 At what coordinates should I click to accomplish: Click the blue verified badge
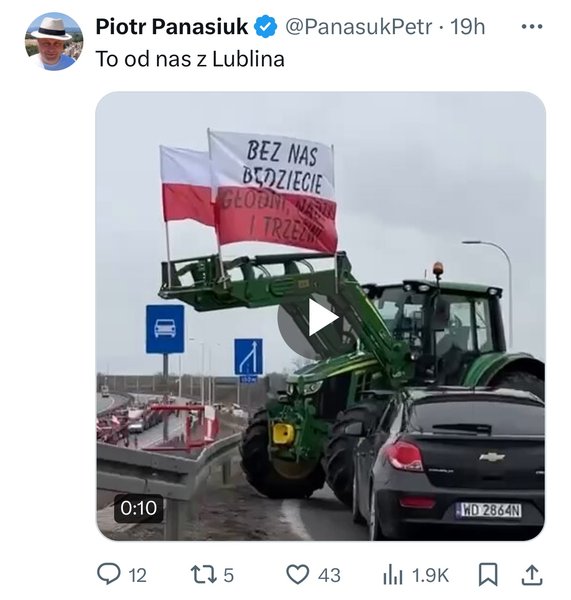point(266,27)
